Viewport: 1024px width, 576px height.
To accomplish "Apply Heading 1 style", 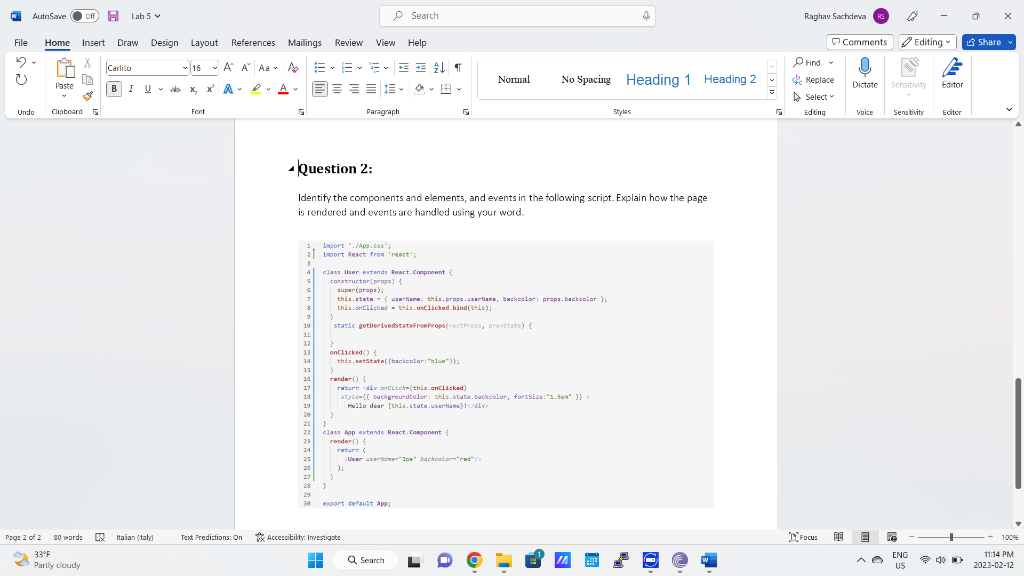I will (658, 80).
